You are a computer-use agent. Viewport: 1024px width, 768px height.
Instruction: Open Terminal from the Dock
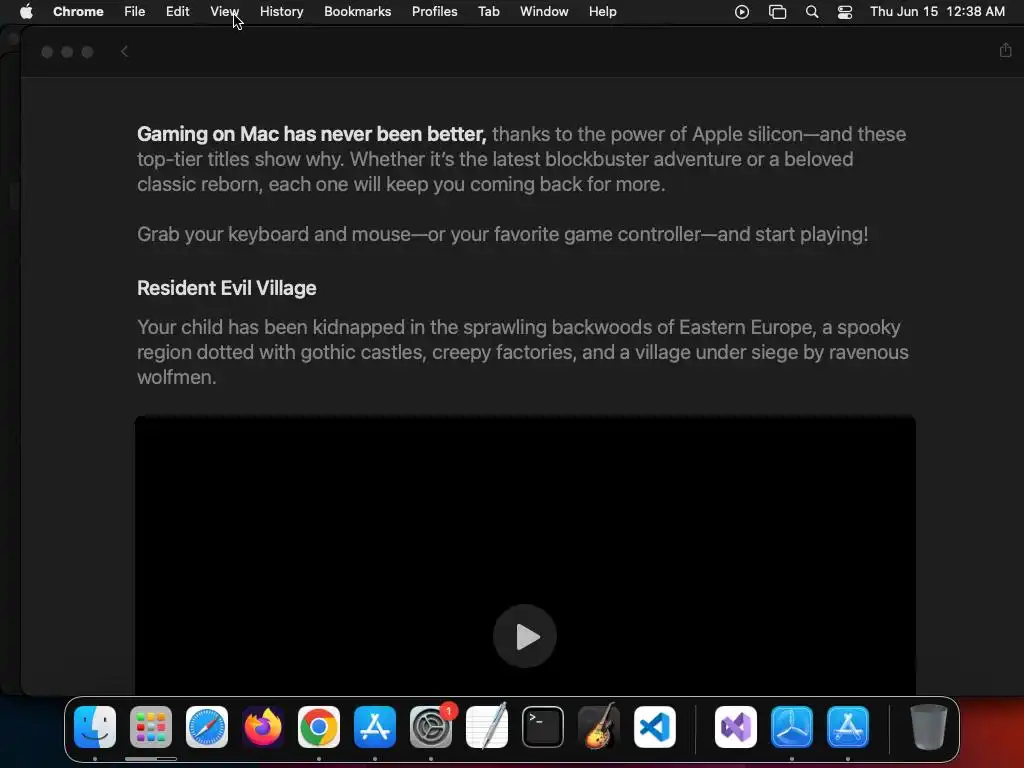543,727
